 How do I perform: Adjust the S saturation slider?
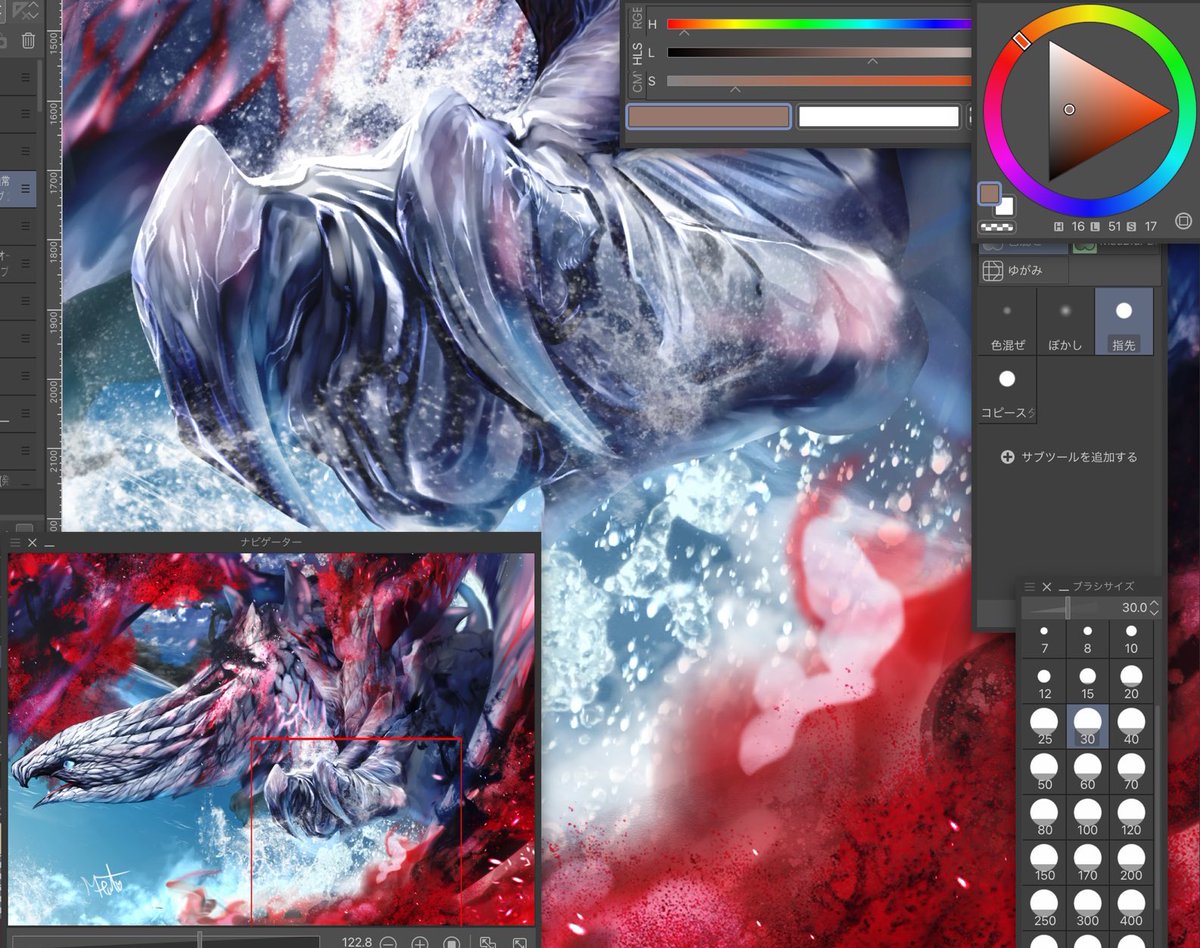(819, 81)
